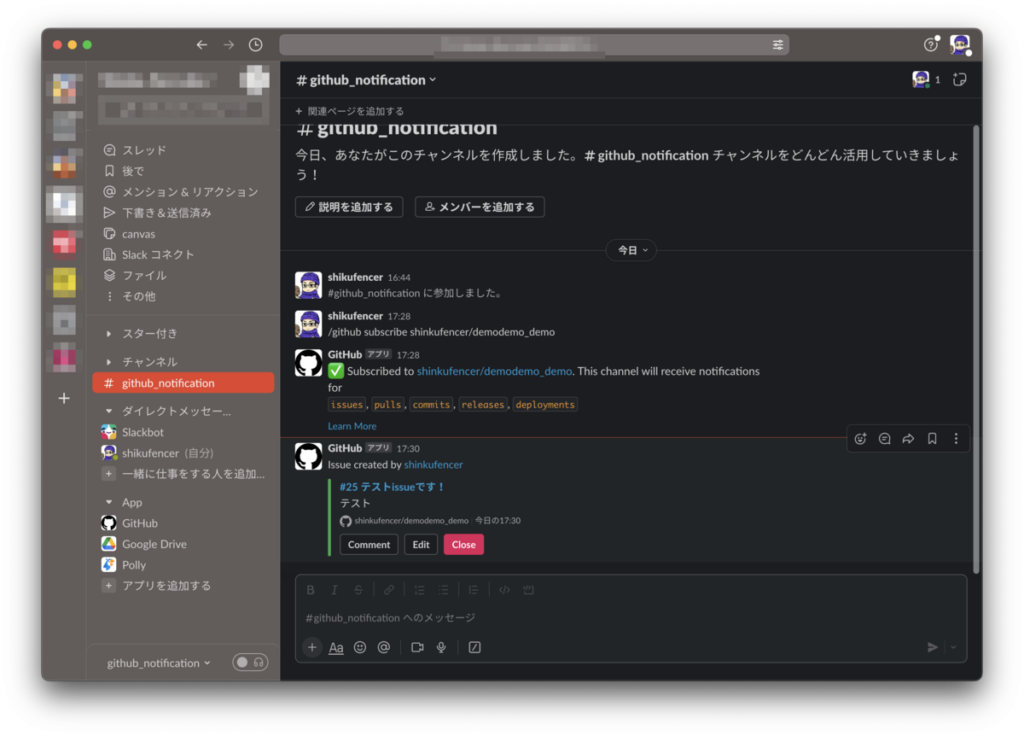Open user profile avatar at top right
The width and height of the screenshot is (1024, 736).
(x=959, y=44)
